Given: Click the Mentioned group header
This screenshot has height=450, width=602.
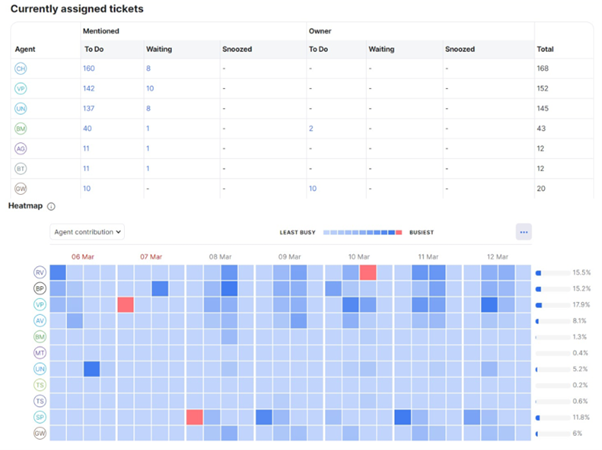Looking at the screenshot, I should pos(101,31).
